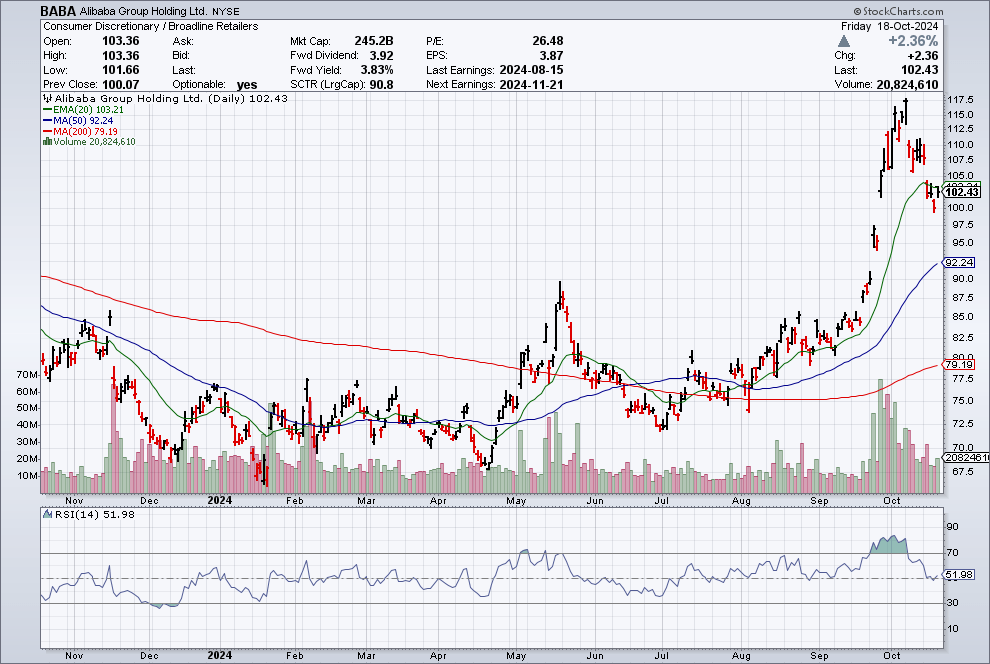Click the price chart legend icon beside Alibaba (Daily)
The image size is (990, 664).
[x=45, y=99]
